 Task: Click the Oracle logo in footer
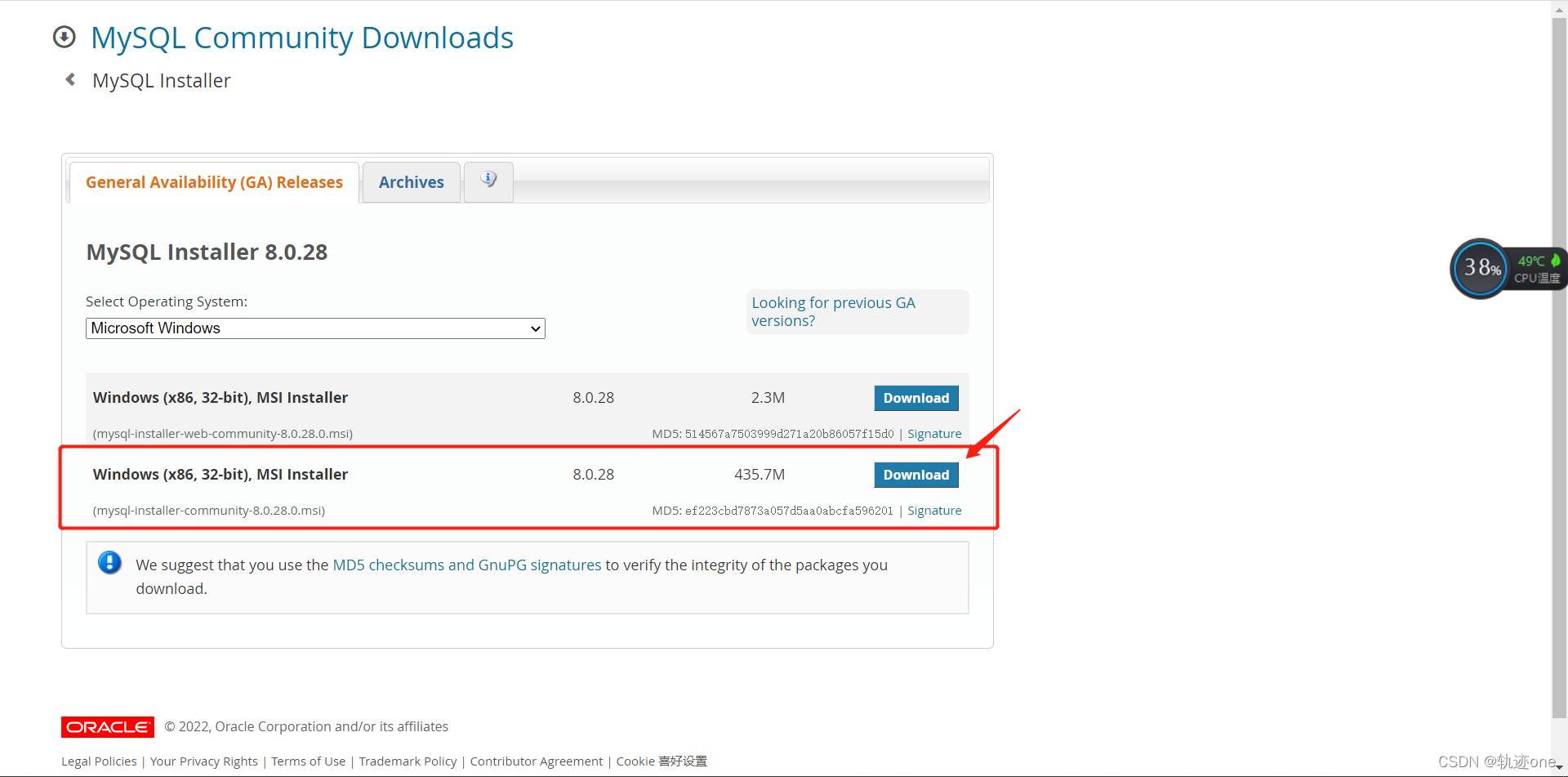pyautogui.click(x=108, y=726)
